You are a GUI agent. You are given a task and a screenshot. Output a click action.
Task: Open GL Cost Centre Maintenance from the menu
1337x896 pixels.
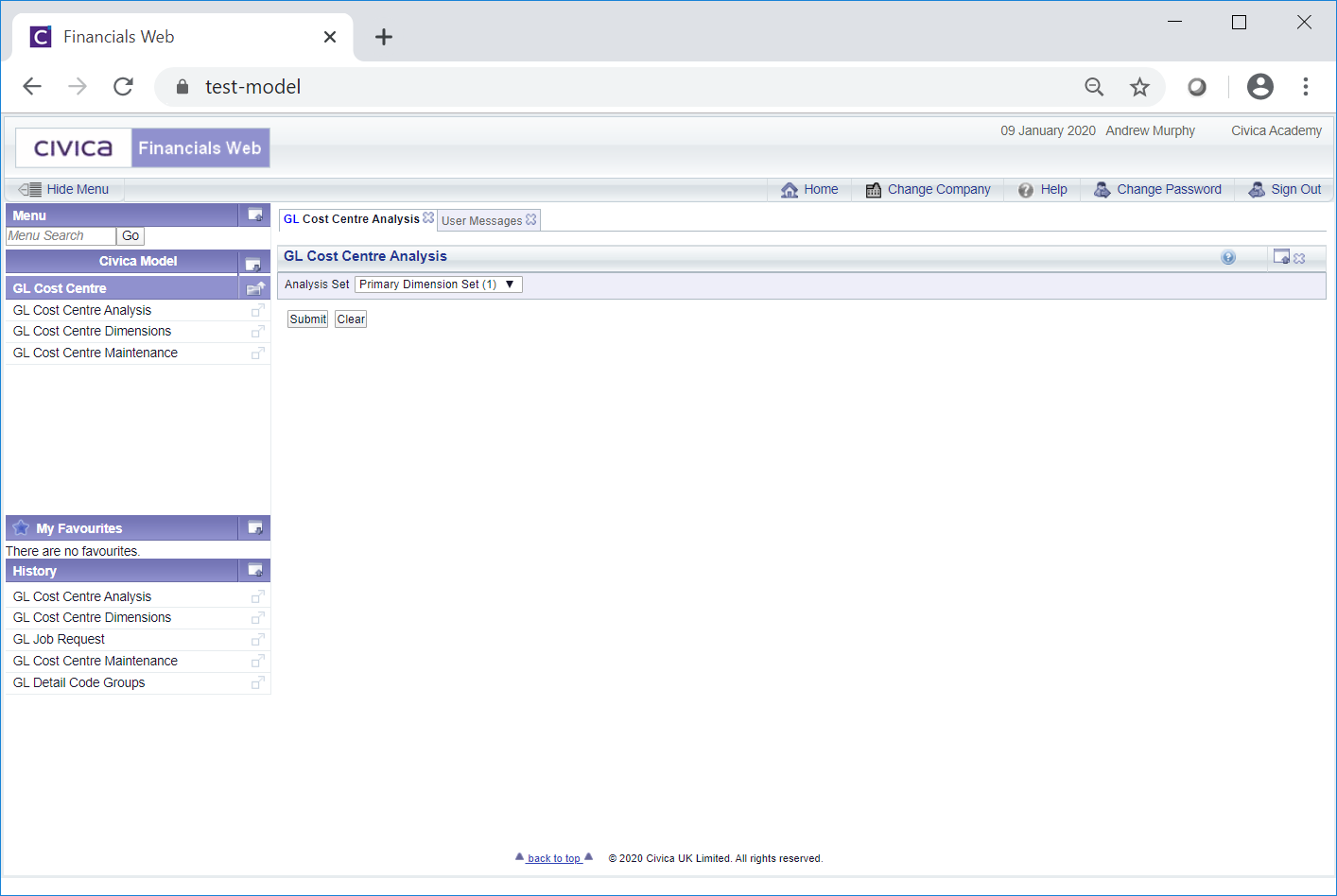95,353
